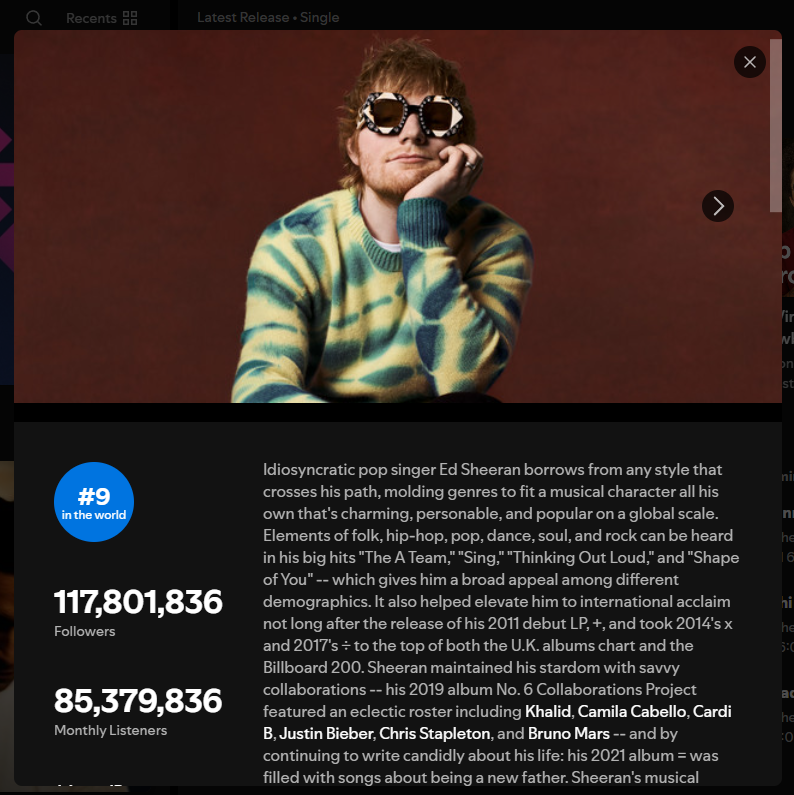Click the Chris Stapleton link
Screen dimensions: 794x795
point(435,733)
